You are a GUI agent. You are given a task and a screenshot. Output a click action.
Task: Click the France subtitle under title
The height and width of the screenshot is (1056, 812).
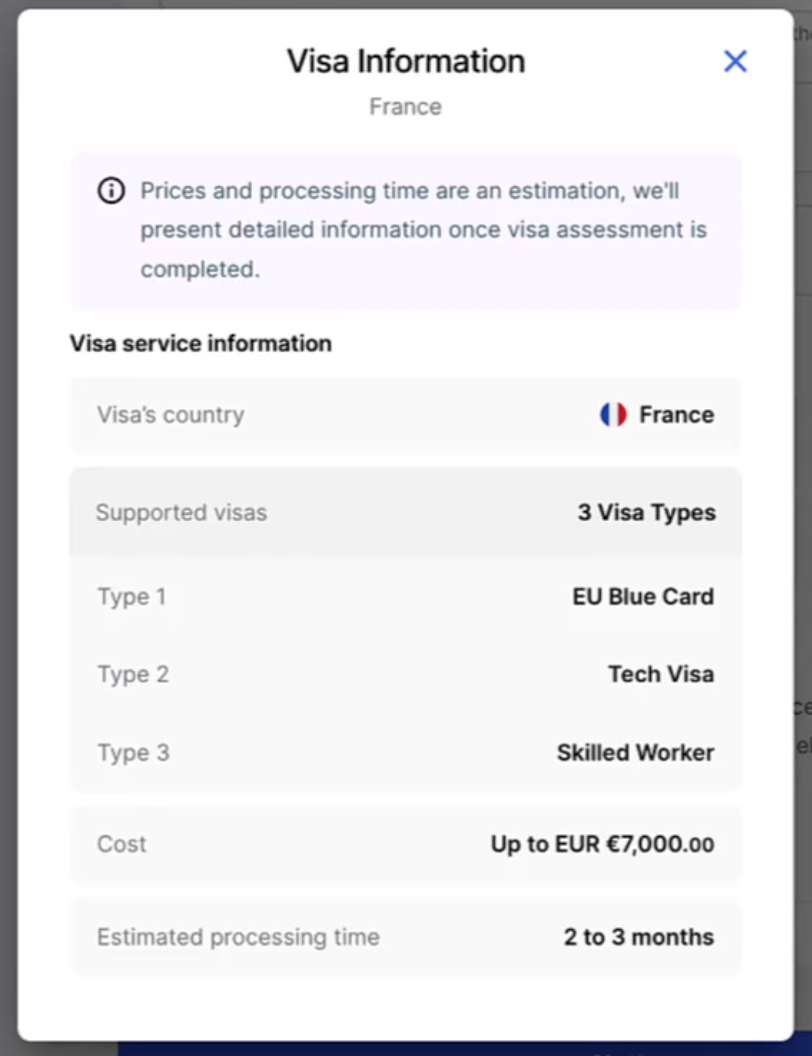tap(405, 106)
